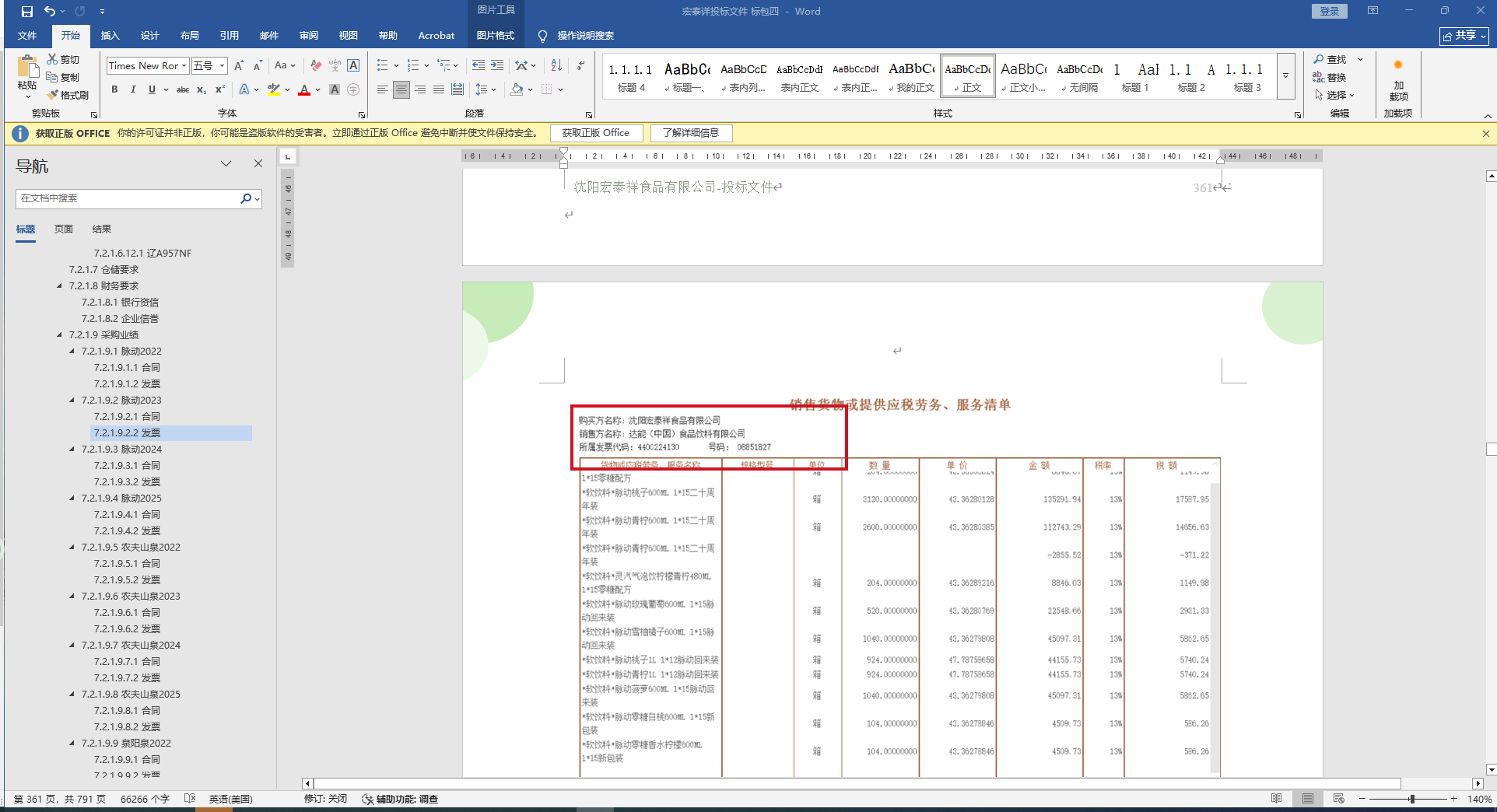Click the 共享 (Share) button
Screen dimensions: 1497x812
coord(1464,36)
